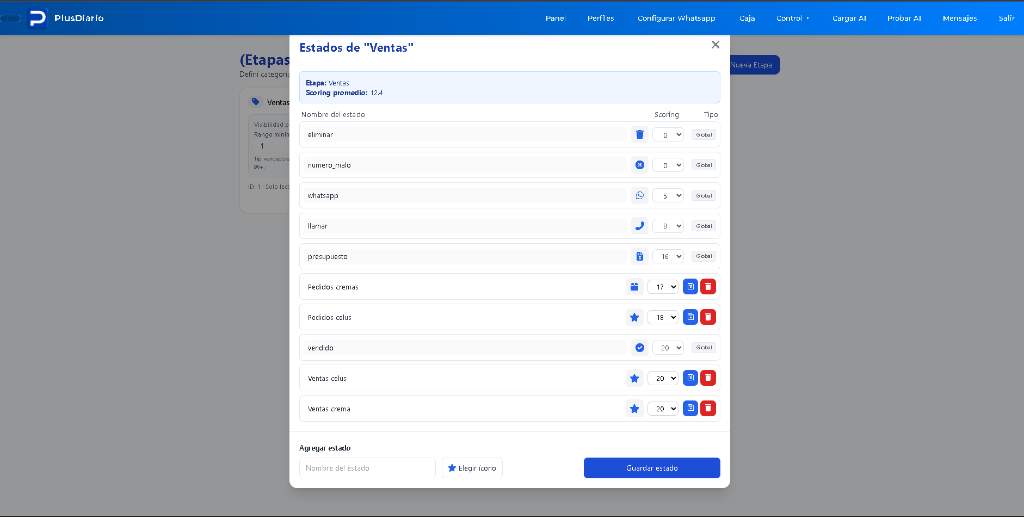This screenshot has width=1024, height=517.
Task: Click the Pedidos cremas name field
Action: [x=460, y=287]
